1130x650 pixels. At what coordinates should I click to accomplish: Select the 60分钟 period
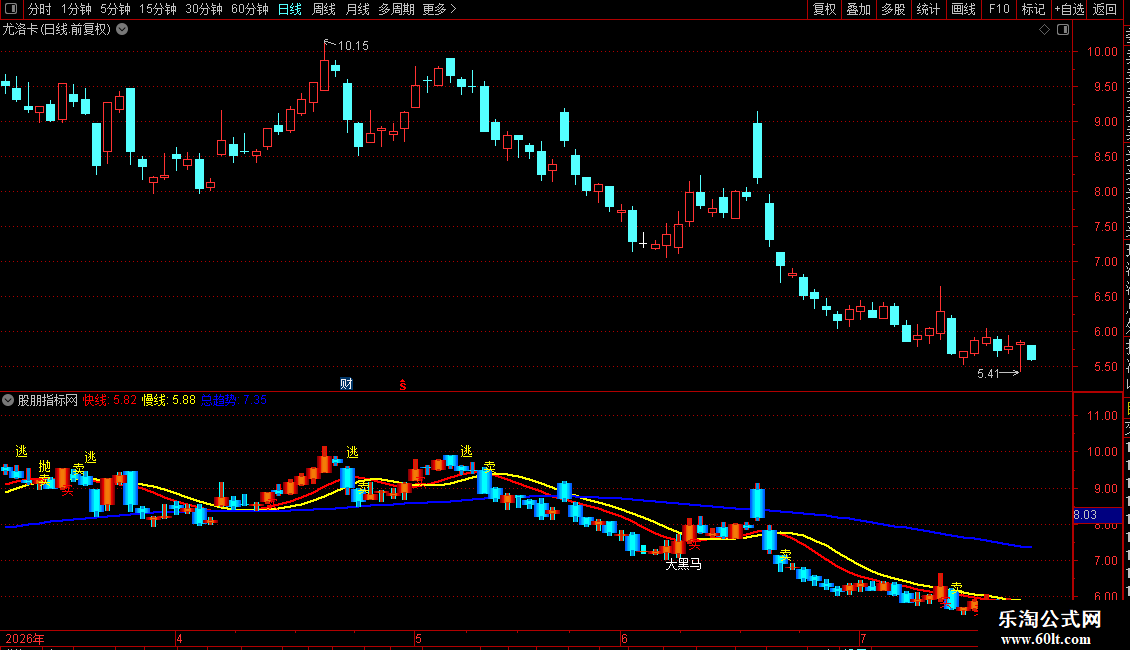[250, 9]
